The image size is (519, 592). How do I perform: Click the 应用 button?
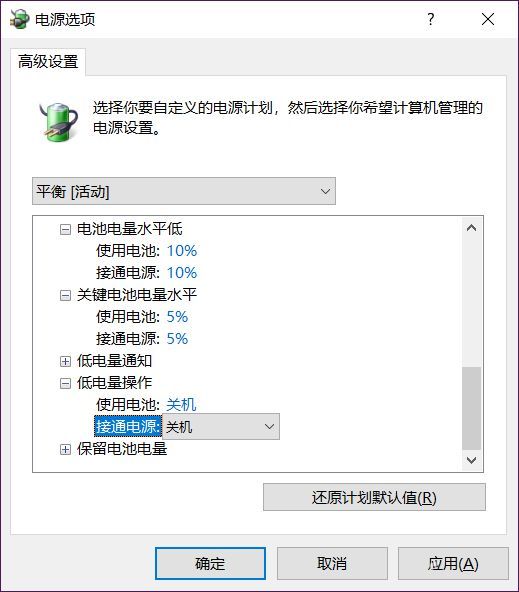pyautogui.click(x=453, y=563)
